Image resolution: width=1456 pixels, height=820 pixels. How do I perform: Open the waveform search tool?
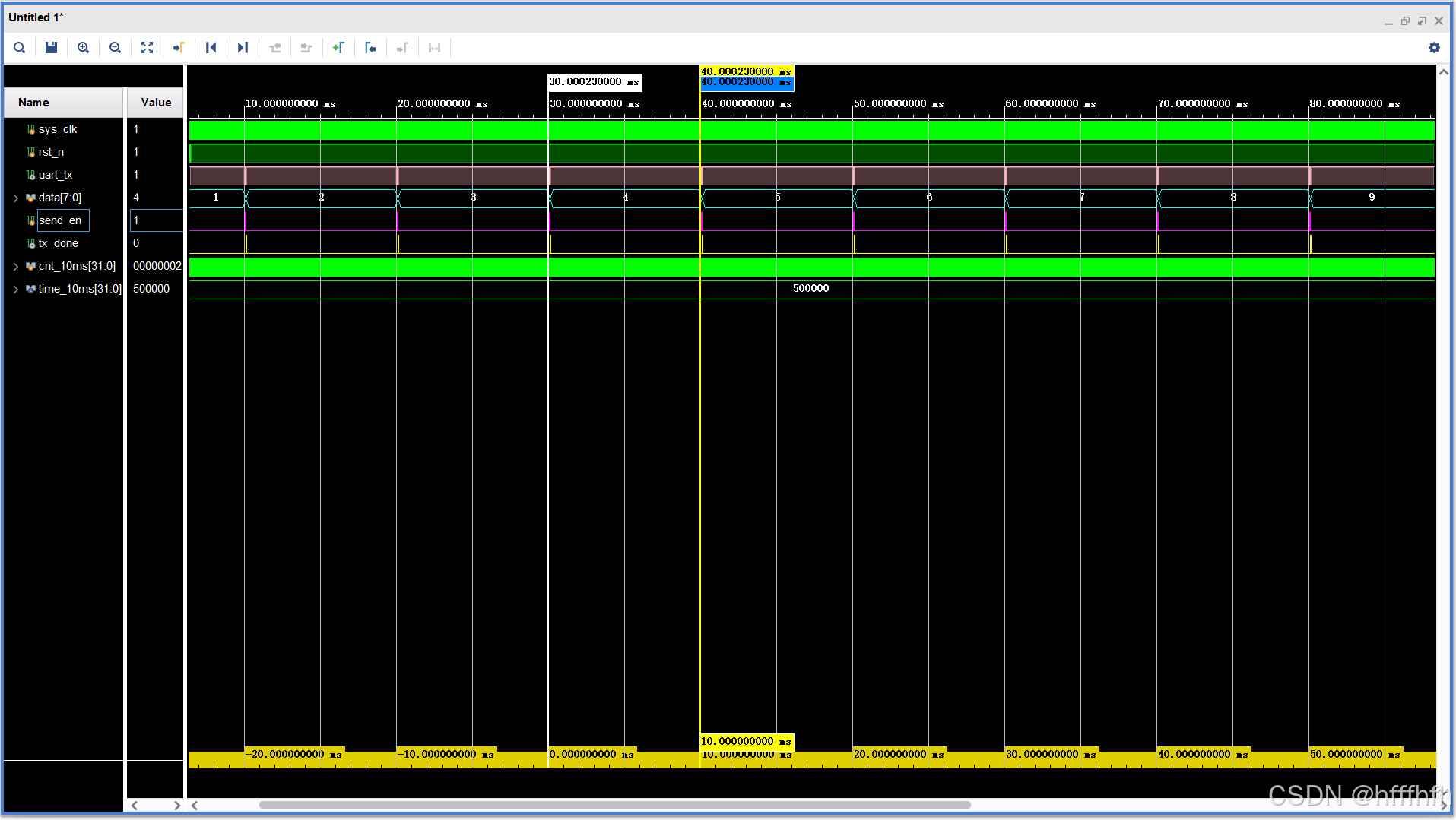[x=20, y=48]
